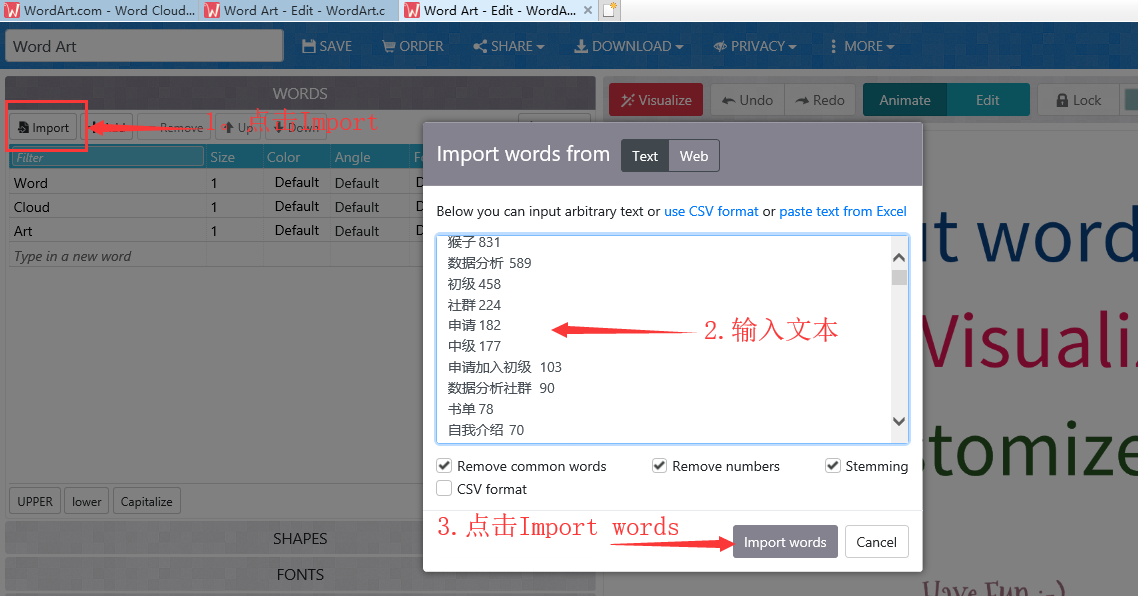The height and width of the screenshot is (596, 1138).
Task: Select the 'Art' row in words table
Action: (x=216, y=231)
